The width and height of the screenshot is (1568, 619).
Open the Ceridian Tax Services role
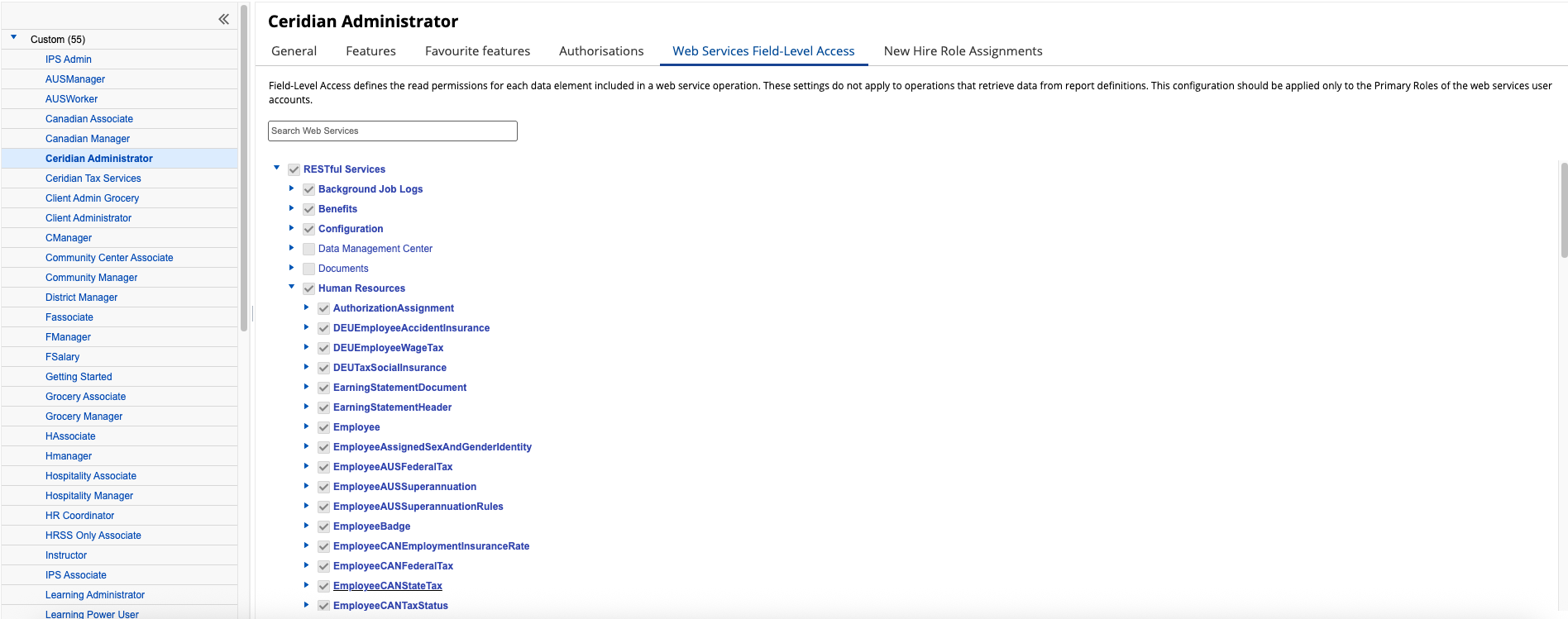(93, 179)
